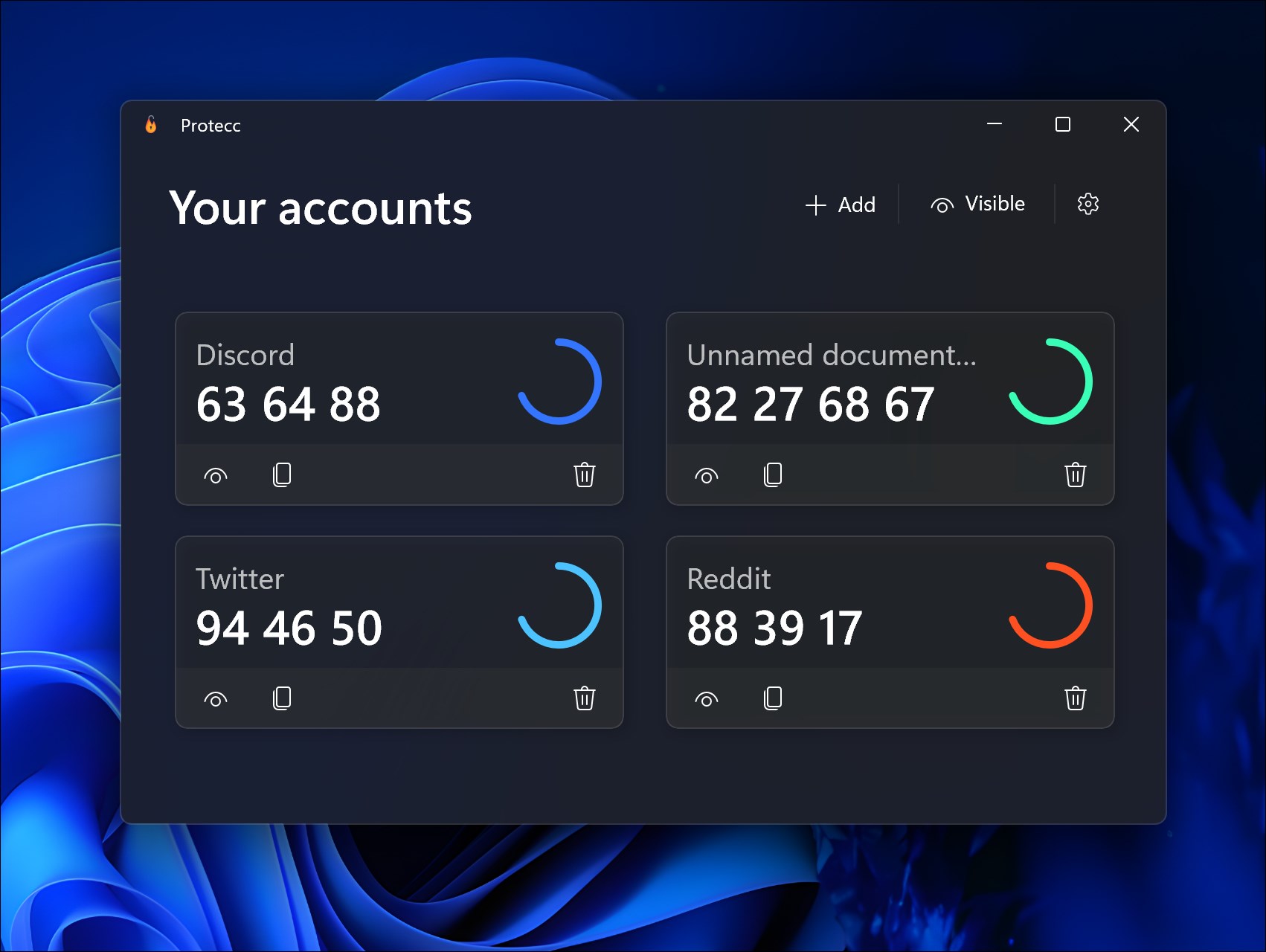This screenshot has width=1266, height=952.
Task: Copy the Twitter code to clipboard
Action: [x=282, y=698]
